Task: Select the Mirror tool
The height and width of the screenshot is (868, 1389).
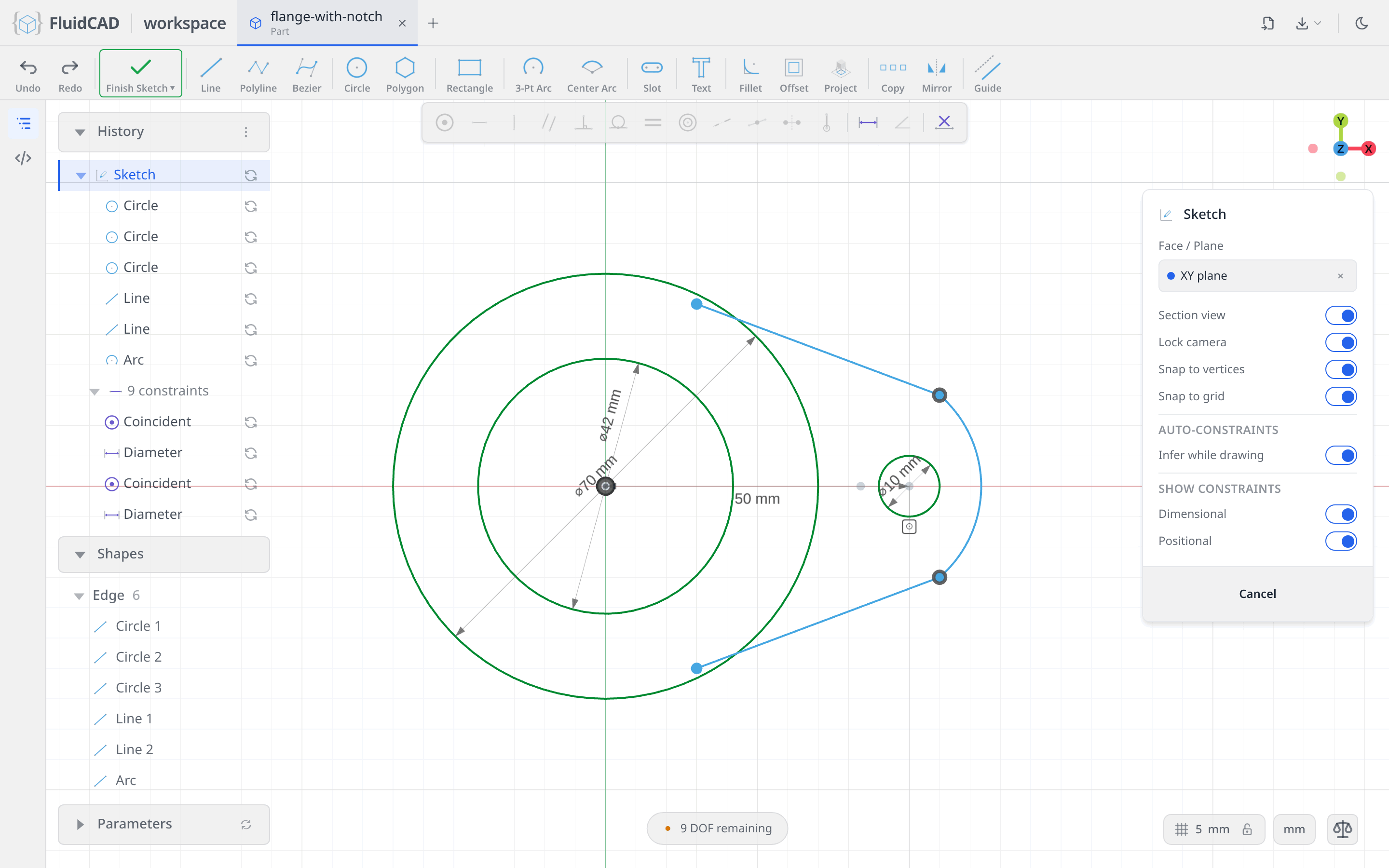Action: (937, 75)
